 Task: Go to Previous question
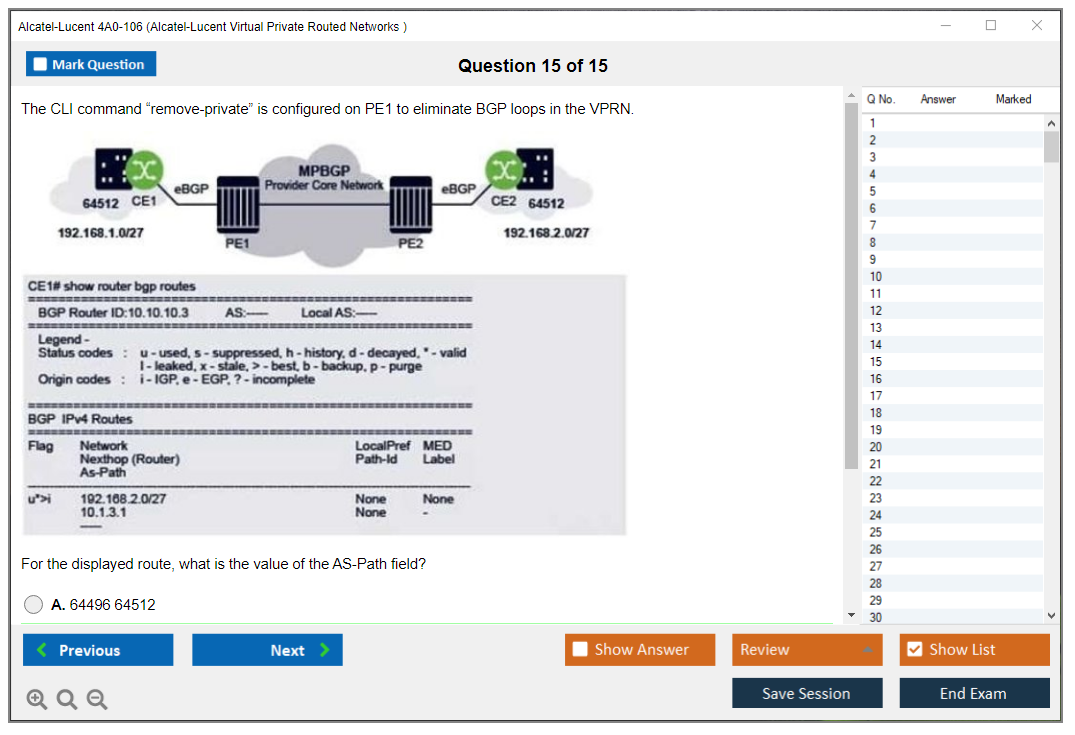[98, 650]
